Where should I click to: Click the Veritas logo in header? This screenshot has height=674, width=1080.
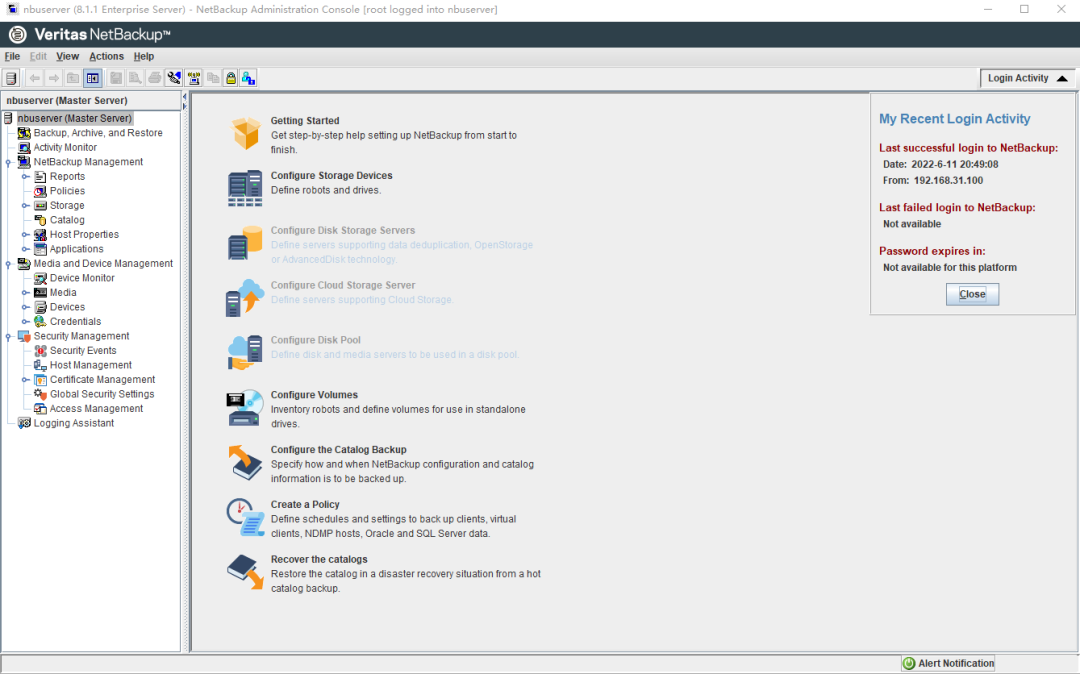[17, 34]
